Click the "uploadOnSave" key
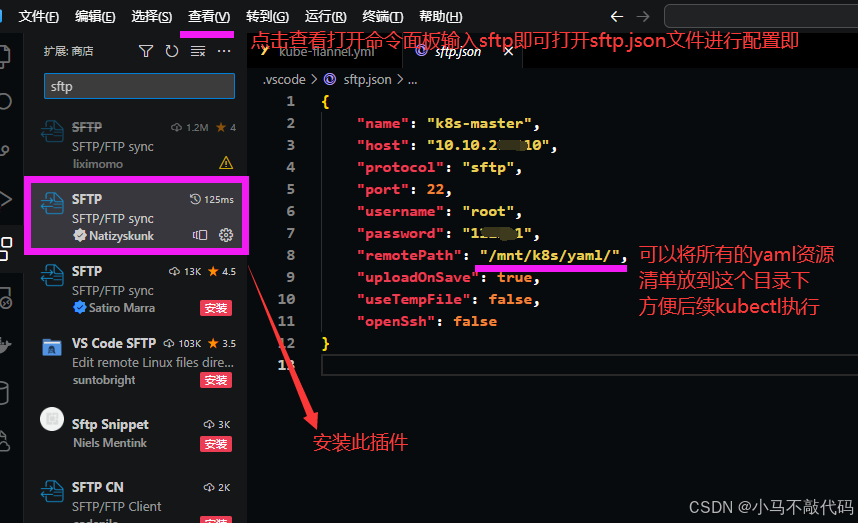The width and height of the screenshot is (858, 523). [418, 277]
